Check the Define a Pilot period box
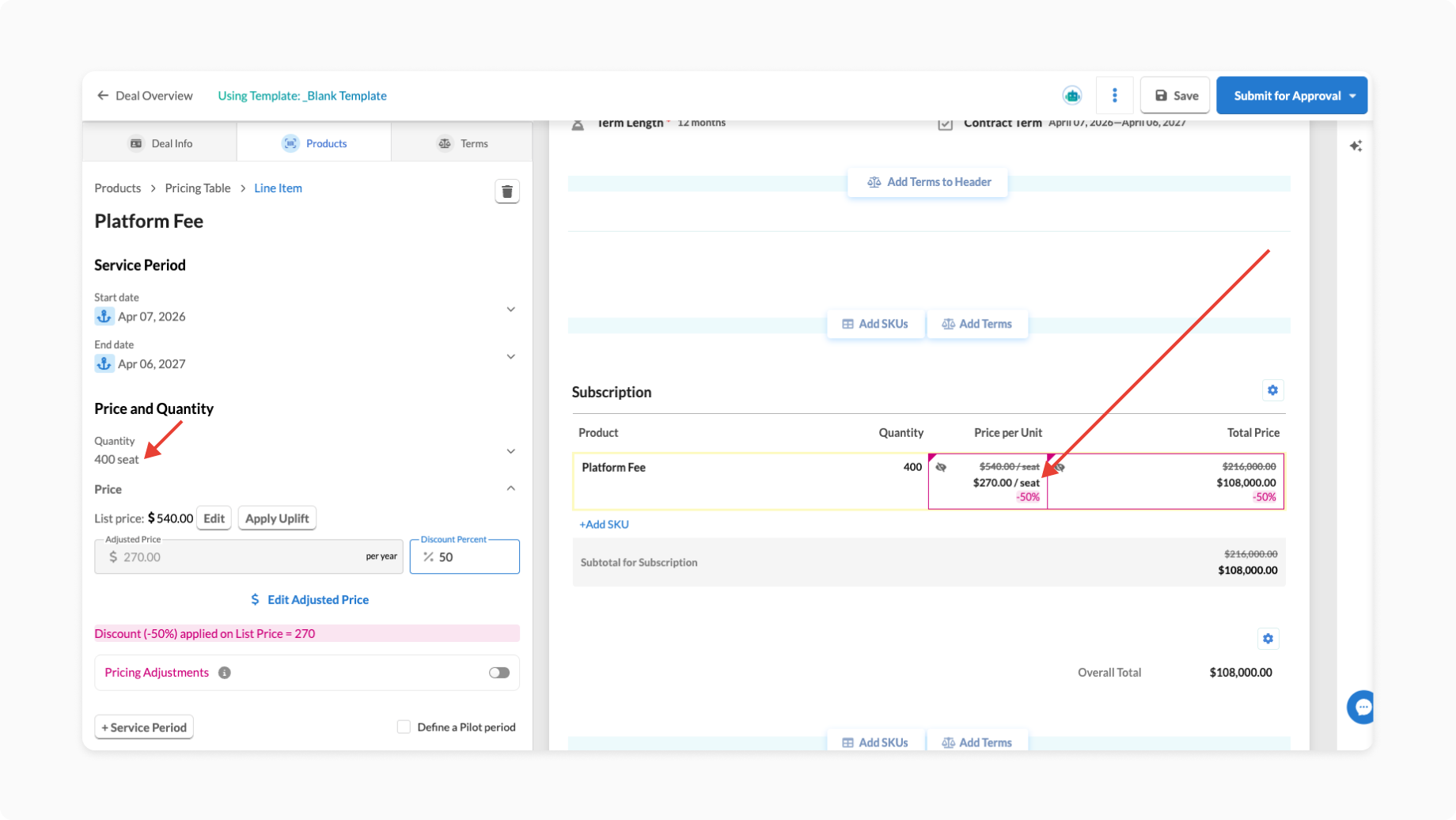 click(404, 727)
